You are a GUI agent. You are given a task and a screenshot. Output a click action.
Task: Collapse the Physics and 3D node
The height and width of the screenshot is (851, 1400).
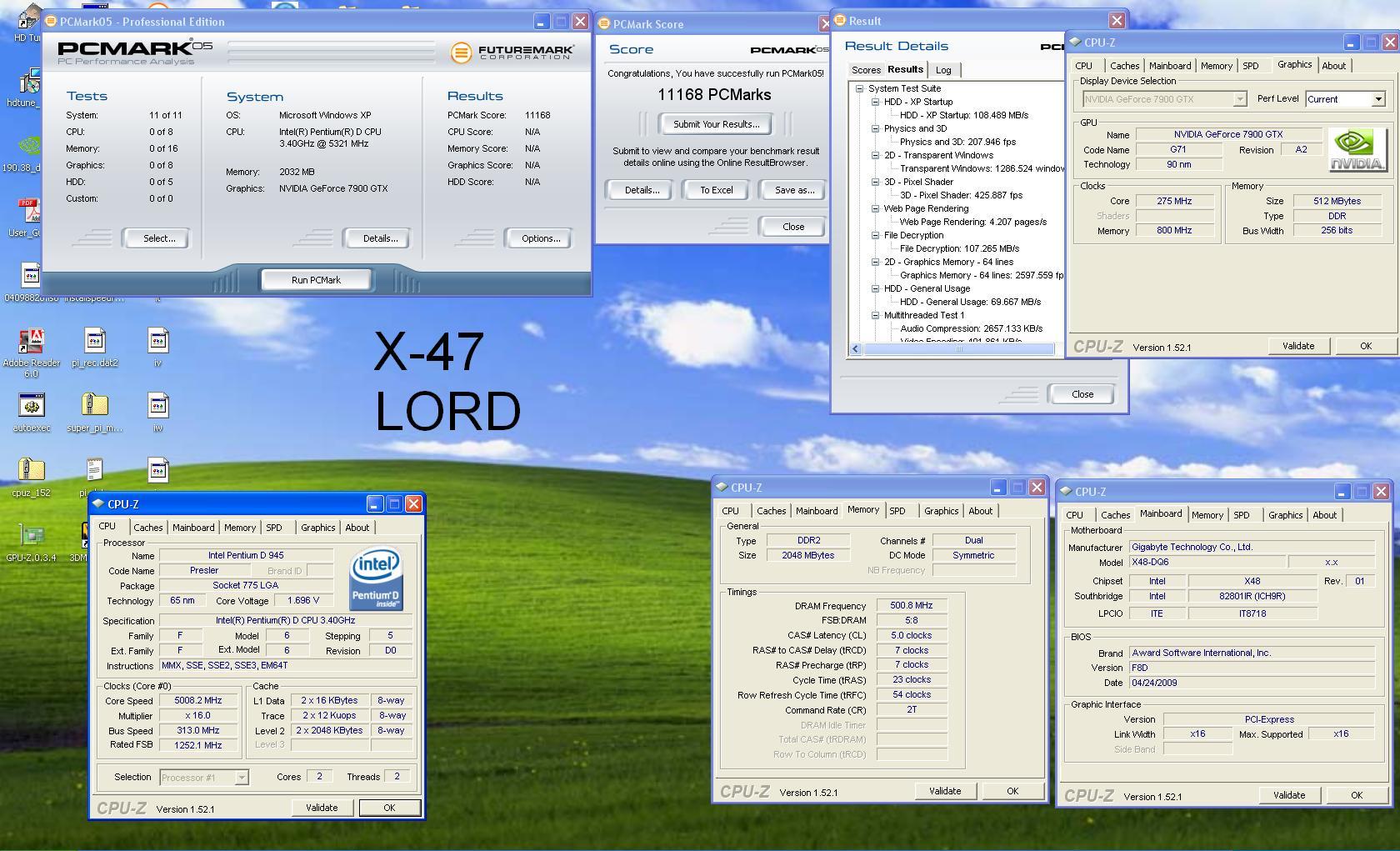click(875, 128)
